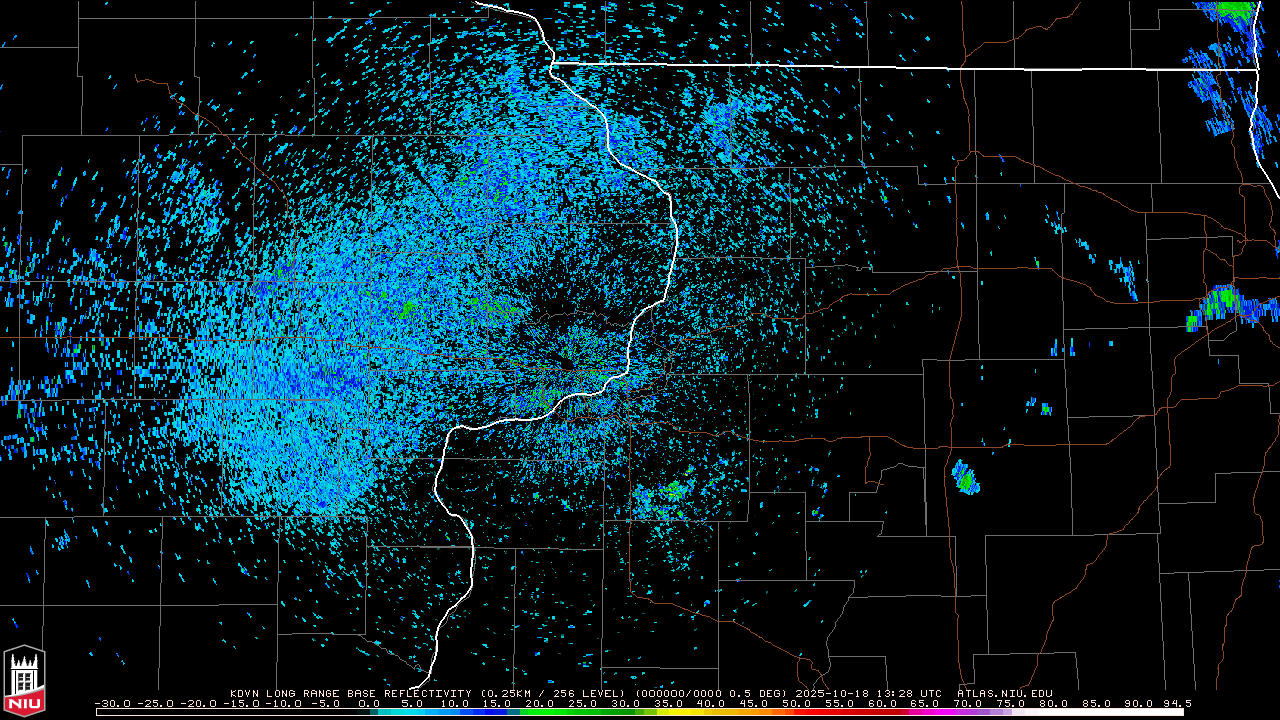The image size is (1280, 720).
Task: Click the -30.0 scale label
Action: coord(113,704)
